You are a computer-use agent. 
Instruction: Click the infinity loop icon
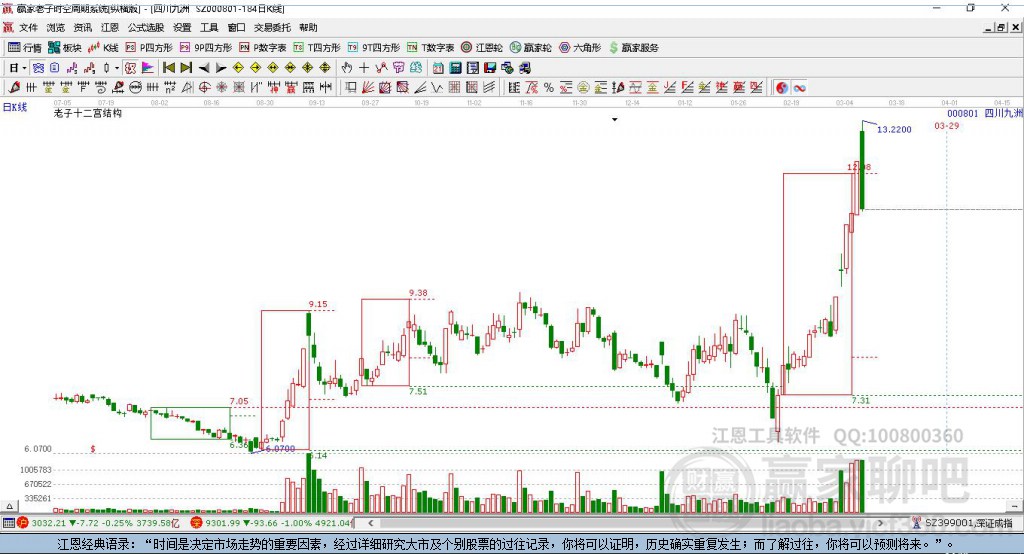pyautogui.click(x=799, y=88)
